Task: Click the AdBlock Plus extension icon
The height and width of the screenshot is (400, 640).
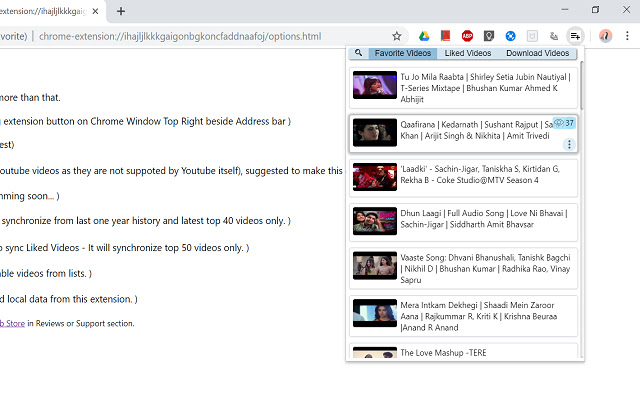Action: [467, 36]
